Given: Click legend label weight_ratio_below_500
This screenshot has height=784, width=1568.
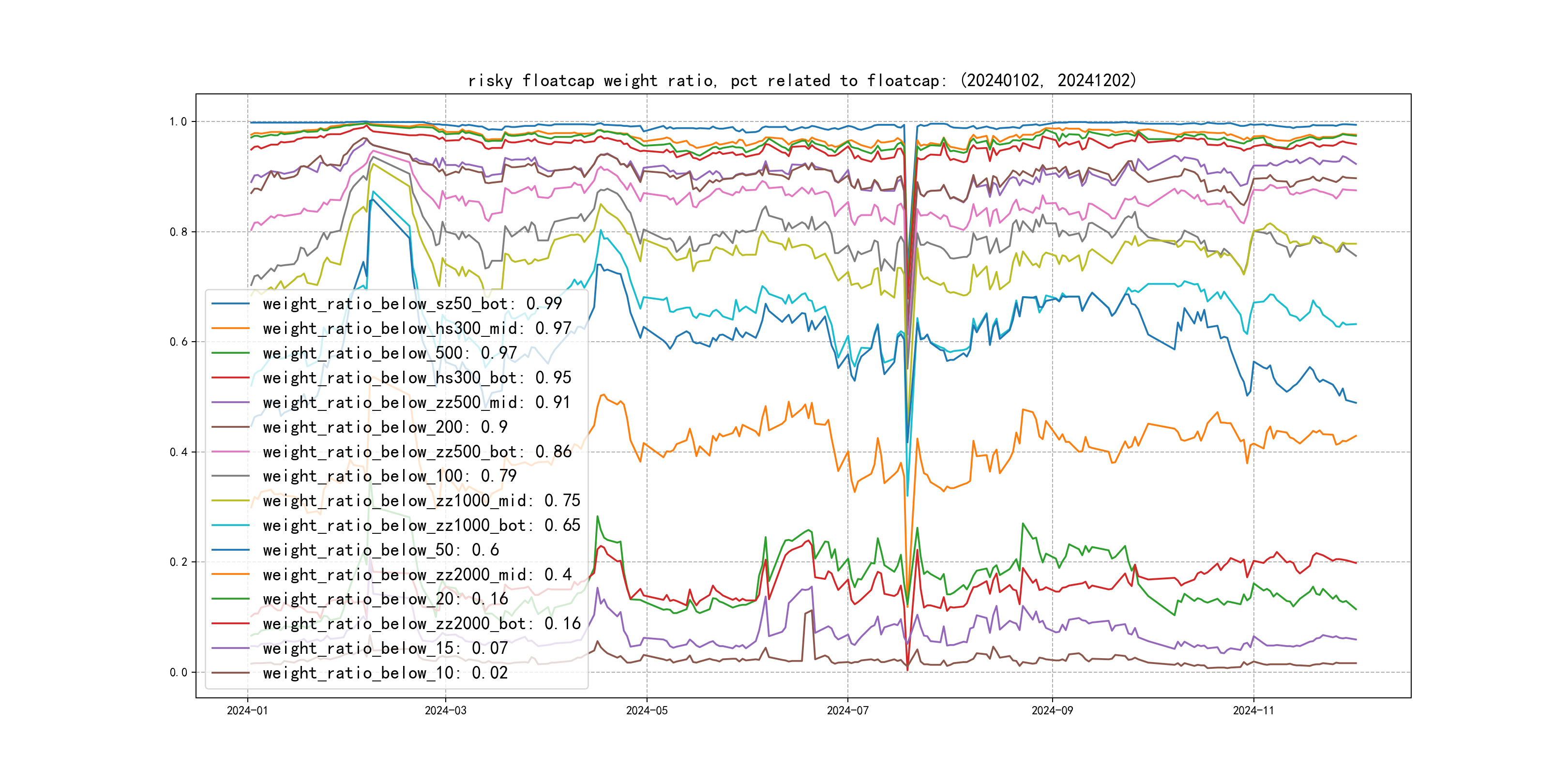Looking at the screenshot, I should tap(390, 353).
